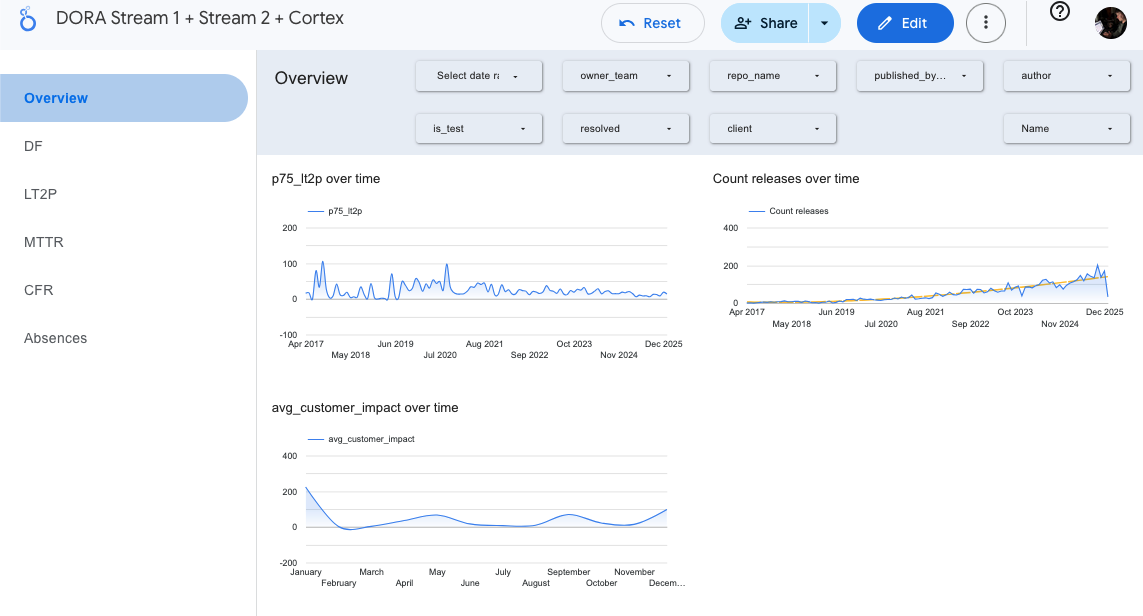Click the Help question mark icon
This screenshot has height=616, width=1143.
point(1058,13)
